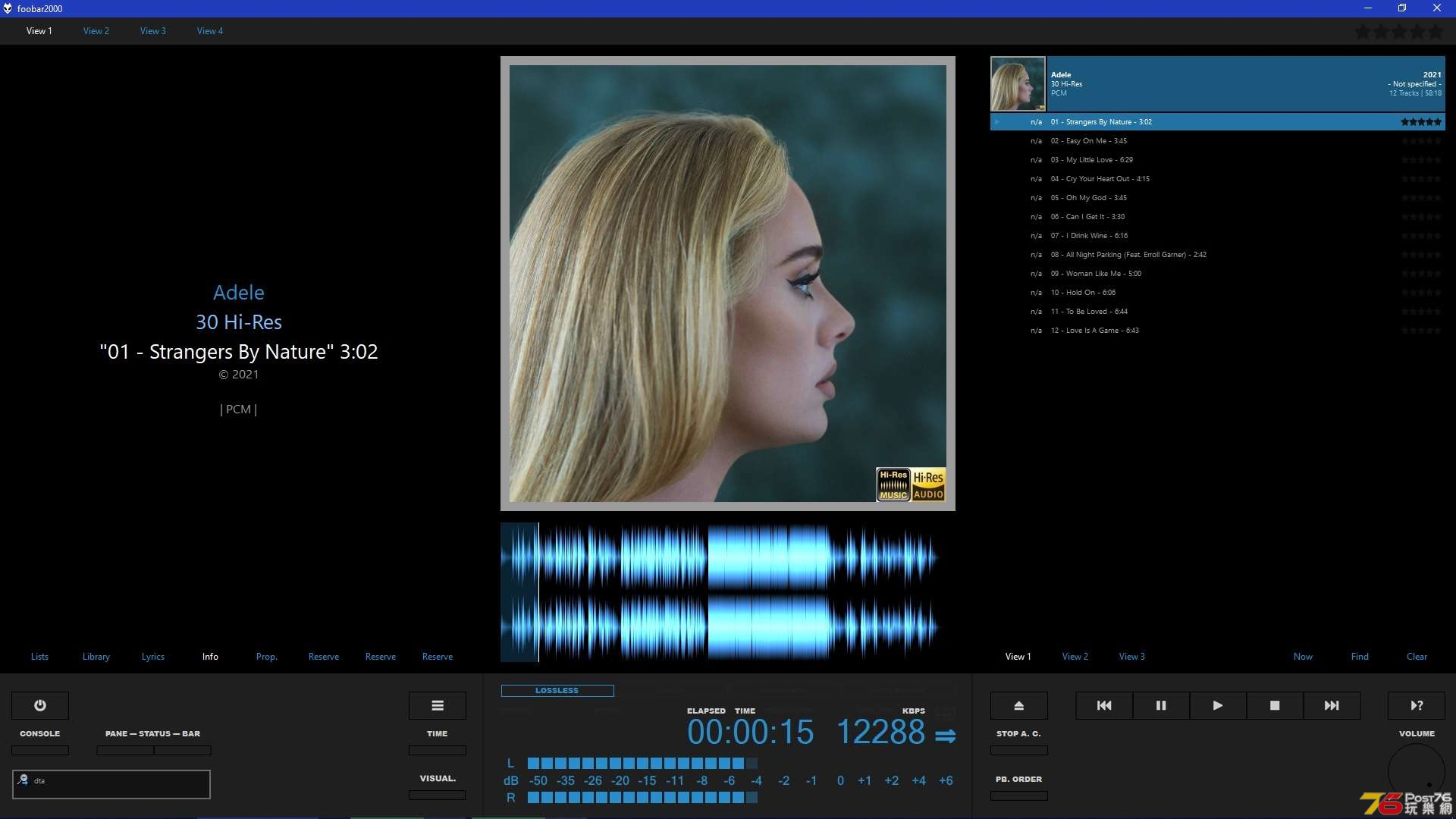Switch to View 4 in the top tab bar
Viewport: 1456px width, 819px height.
210,31
